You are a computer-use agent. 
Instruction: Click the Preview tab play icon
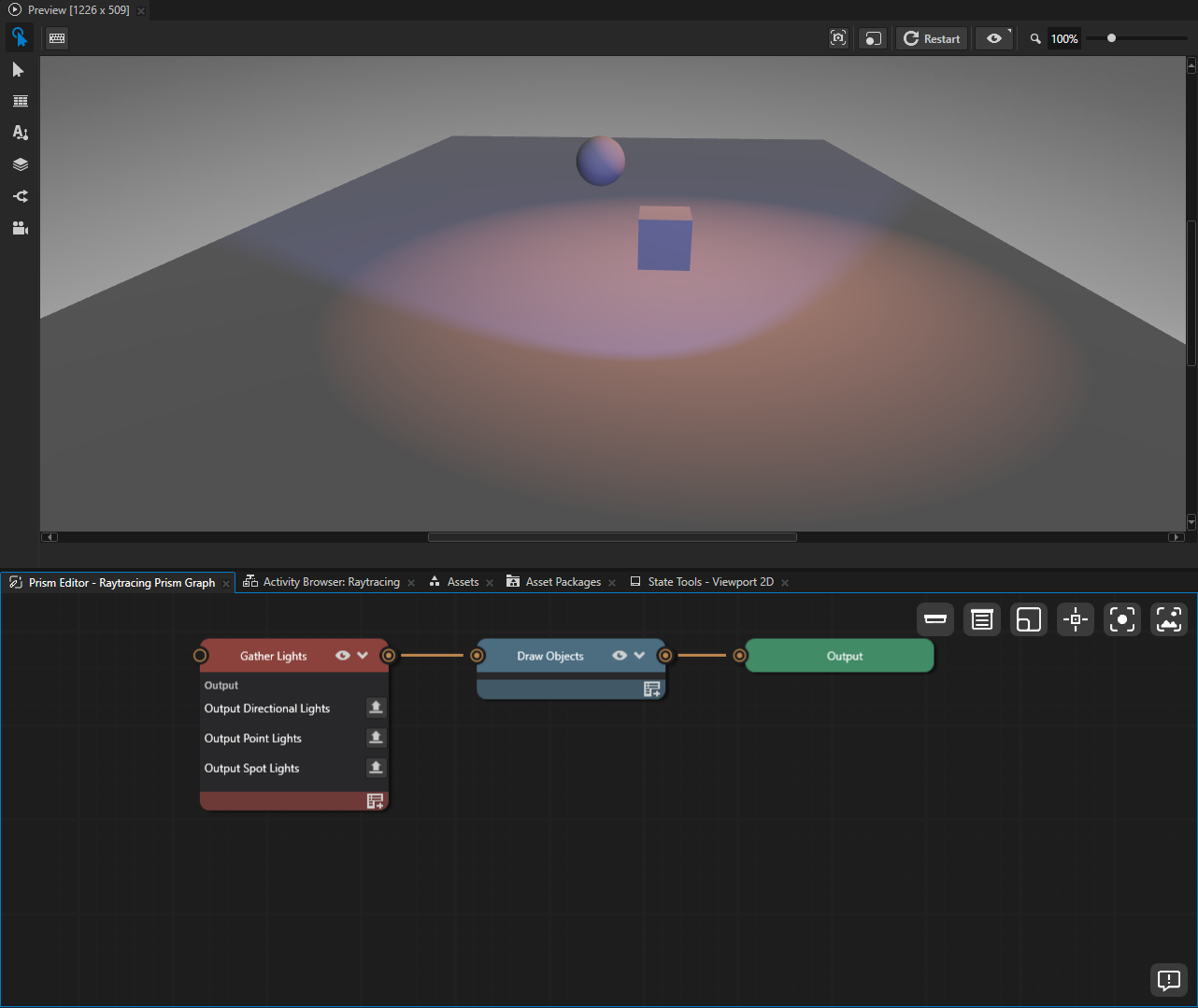(x=15, y=9)
